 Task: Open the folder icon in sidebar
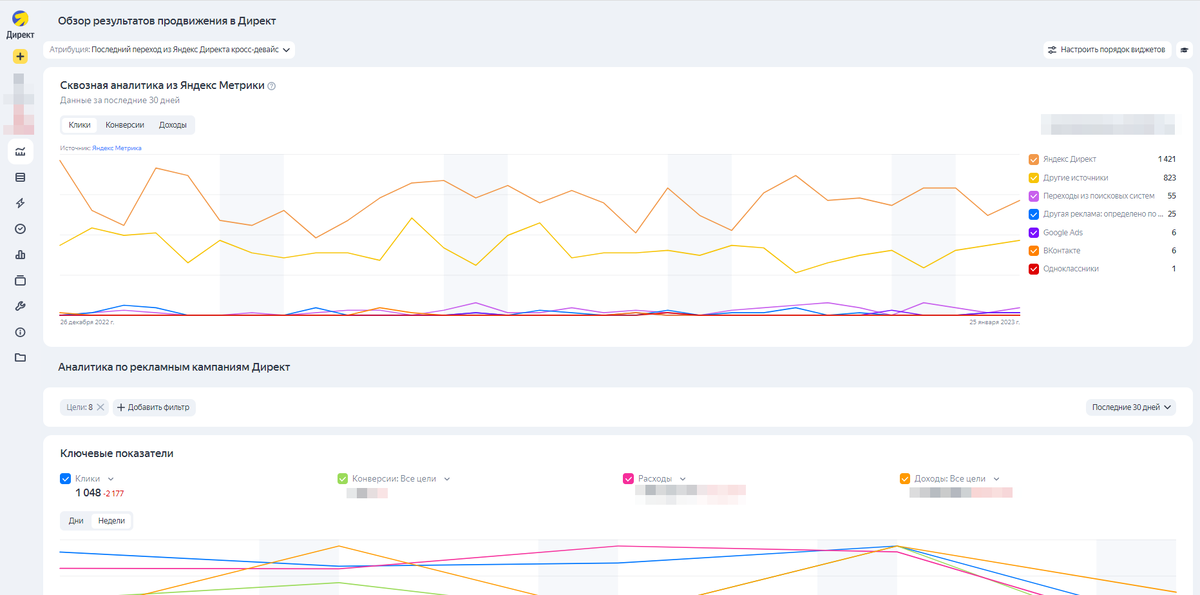20,357
